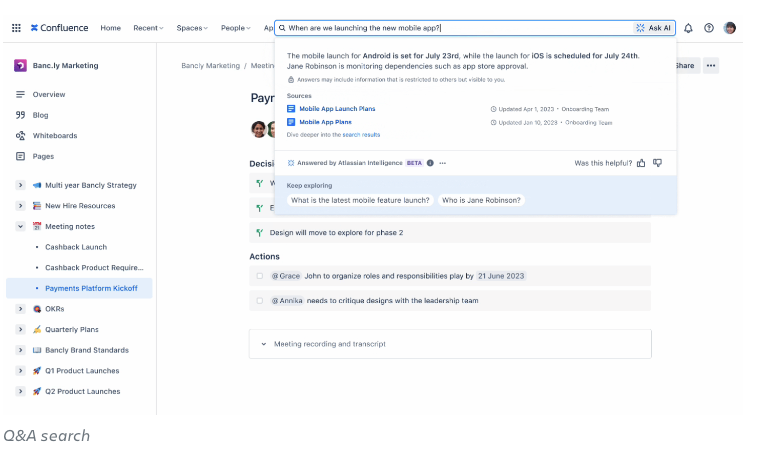Open the app switcher grid icon
Viewport: 775px width, 452px height.
[x=16, y=28]
